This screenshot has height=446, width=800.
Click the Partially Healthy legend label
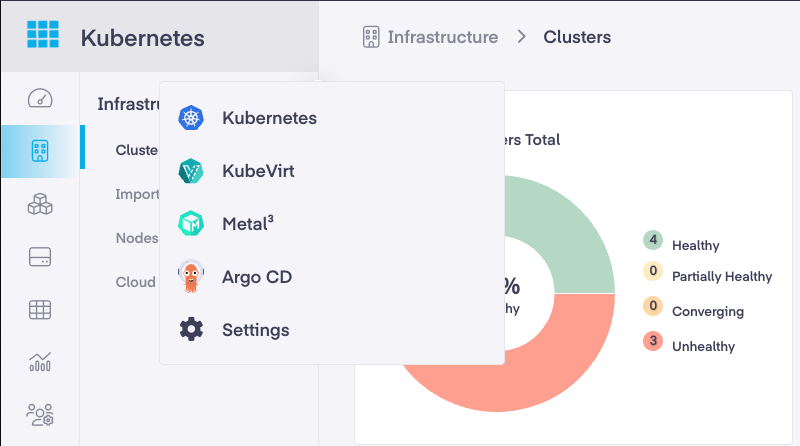[722, 277]
